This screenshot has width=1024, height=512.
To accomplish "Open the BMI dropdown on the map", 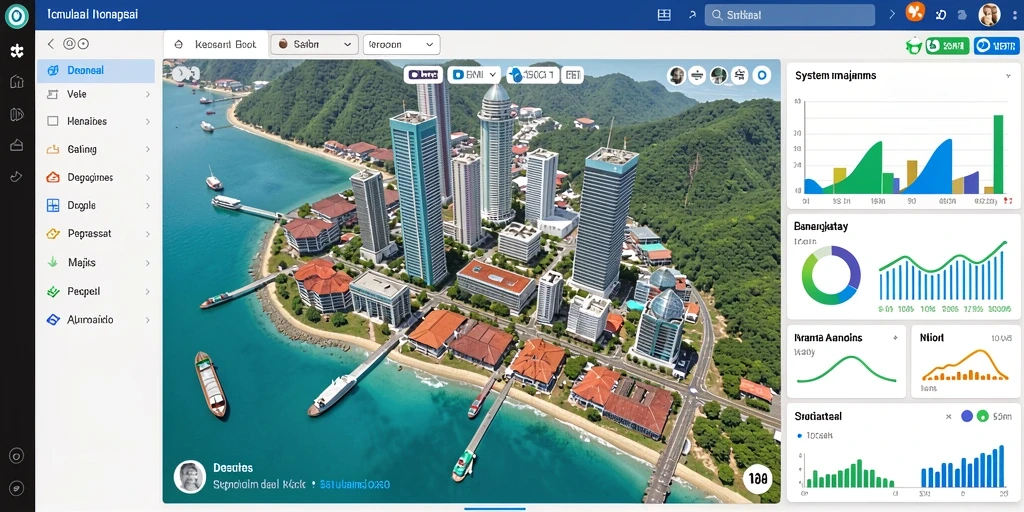I will click(x=475, y=75).
